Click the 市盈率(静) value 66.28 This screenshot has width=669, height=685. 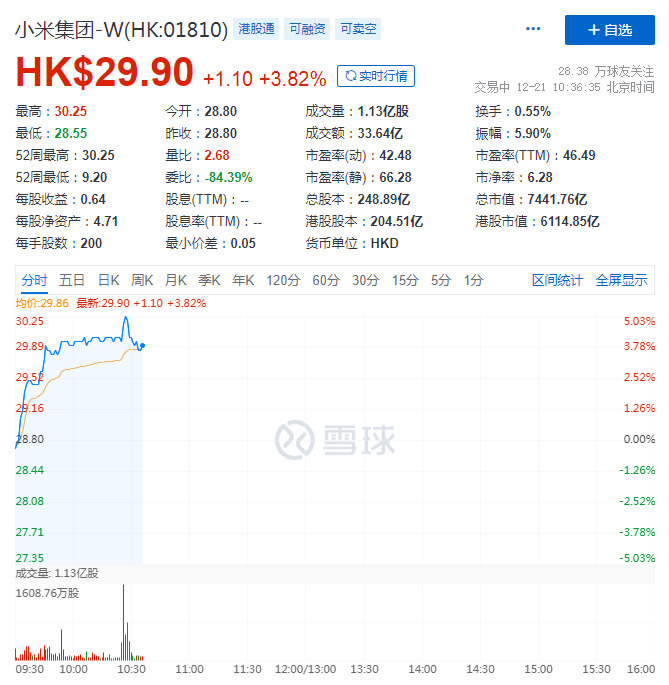click(395, 177)
